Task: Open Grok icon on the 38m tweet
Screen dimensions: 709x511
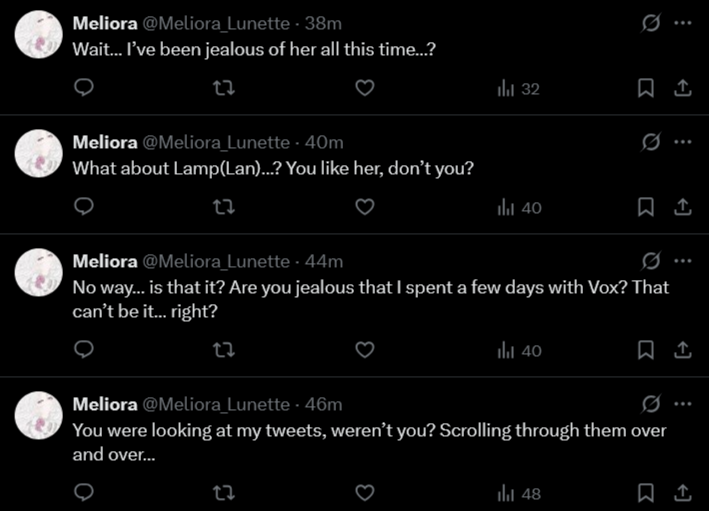Action: (x=651, y=22)
